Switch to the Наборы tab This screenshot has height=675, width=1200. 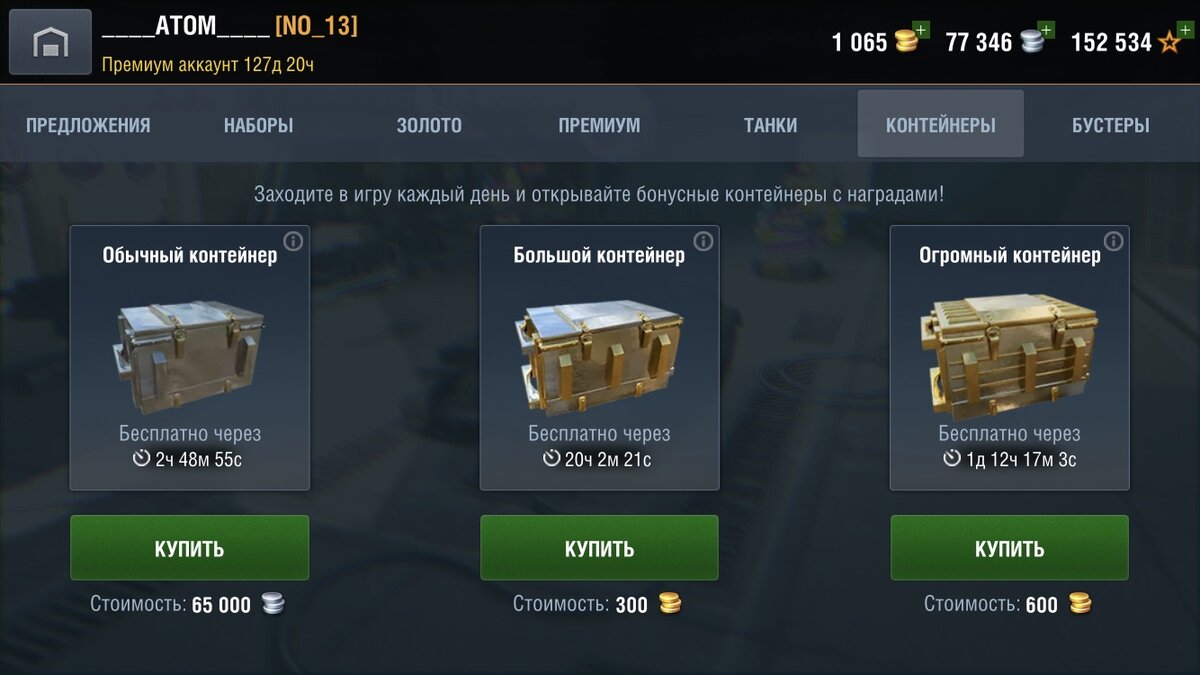258,125
